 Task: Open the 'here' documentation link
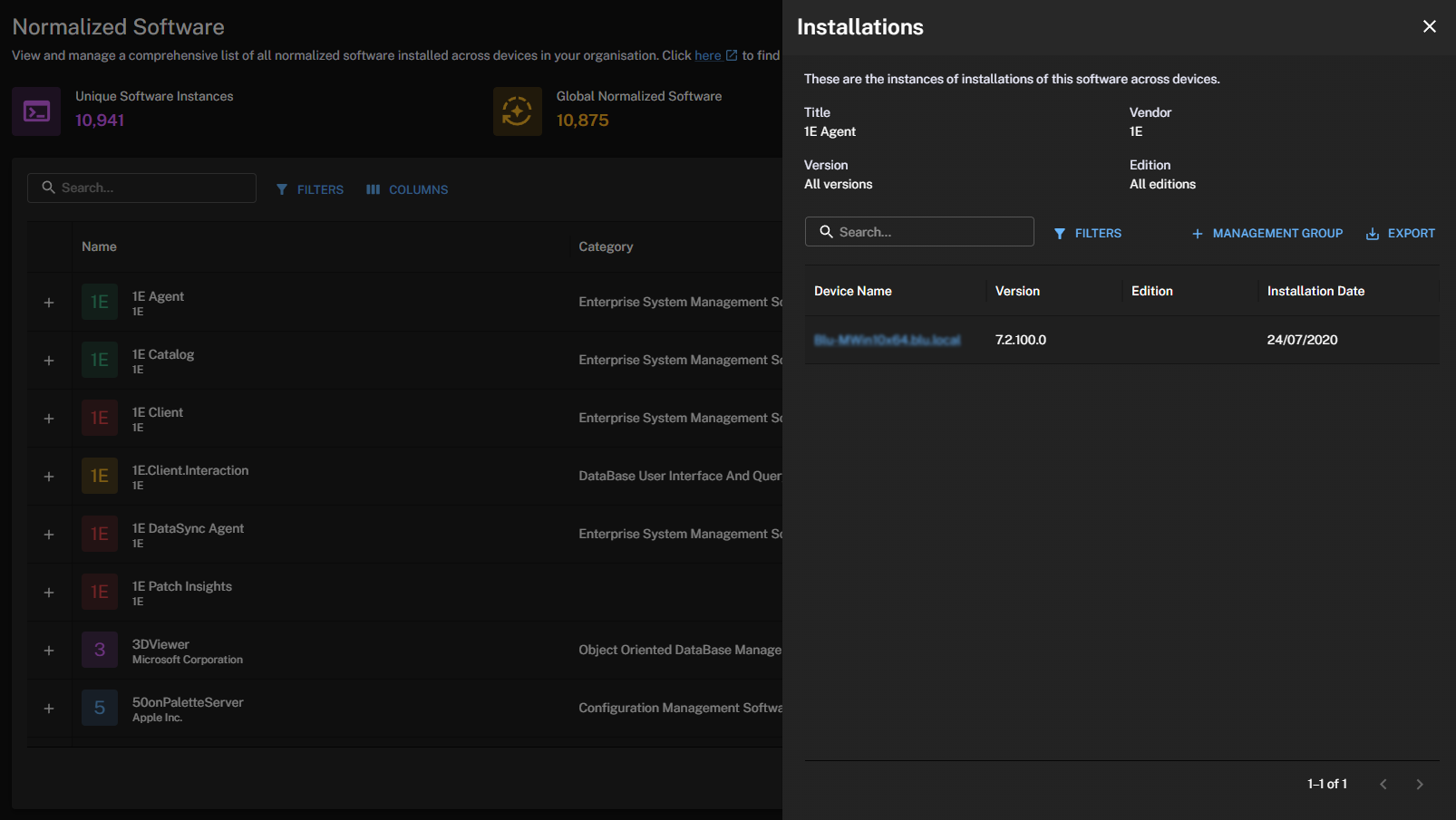coord(715,55)
